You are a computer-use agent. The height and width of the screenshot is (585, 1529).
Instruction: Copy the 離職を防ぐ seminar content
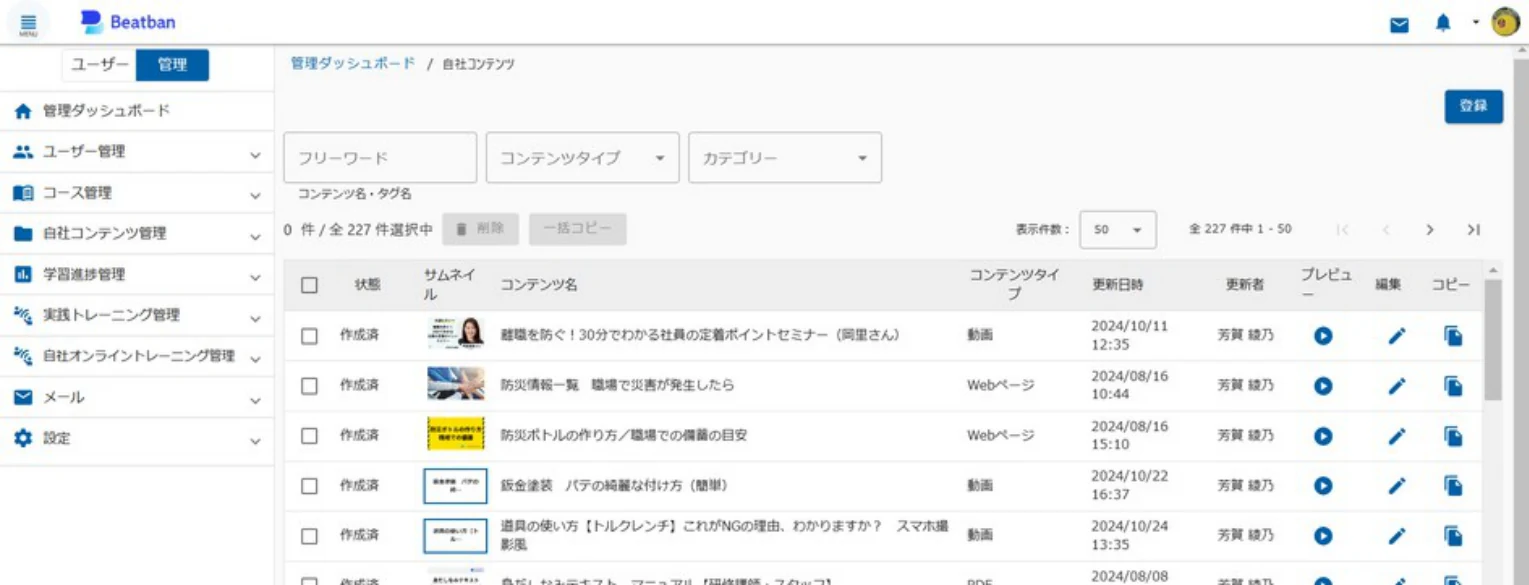pos(1454,336)
